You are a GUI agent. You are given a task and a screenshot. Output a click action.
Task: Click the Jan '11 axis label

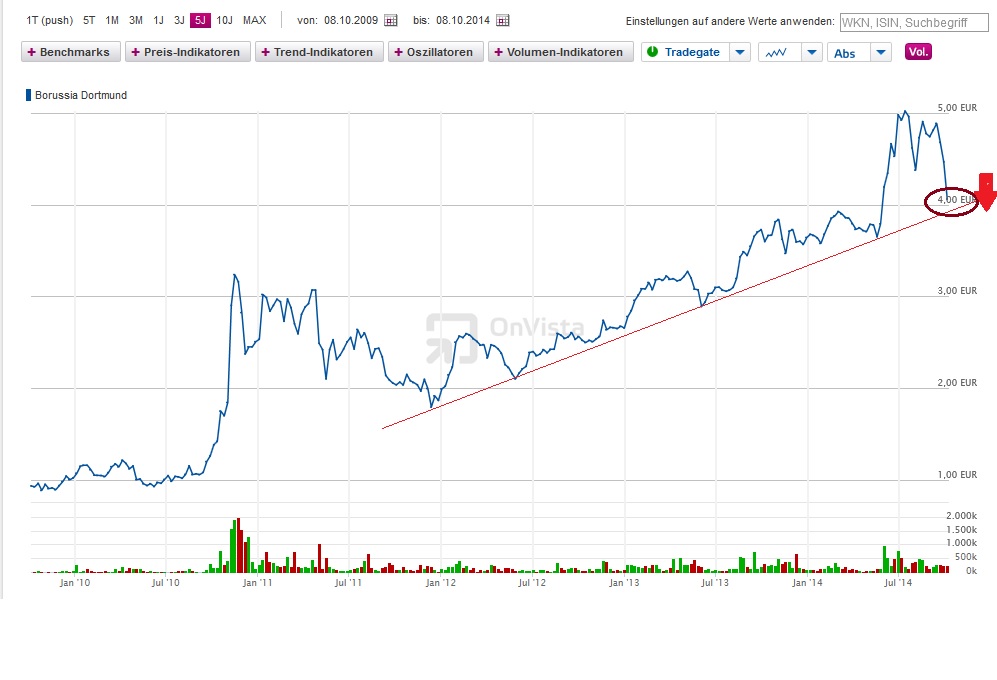(258, 582)
